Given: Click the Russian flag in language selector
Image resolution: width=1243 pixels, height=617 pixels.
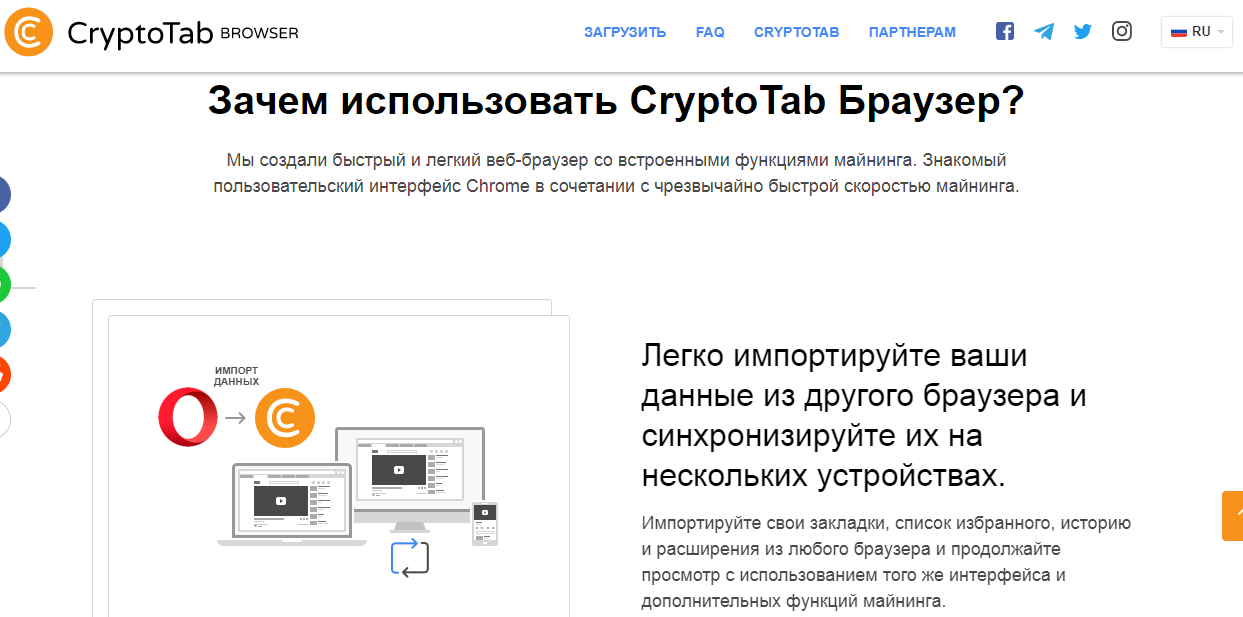Looking at the screenshot, I should (x=1178, y=32).
